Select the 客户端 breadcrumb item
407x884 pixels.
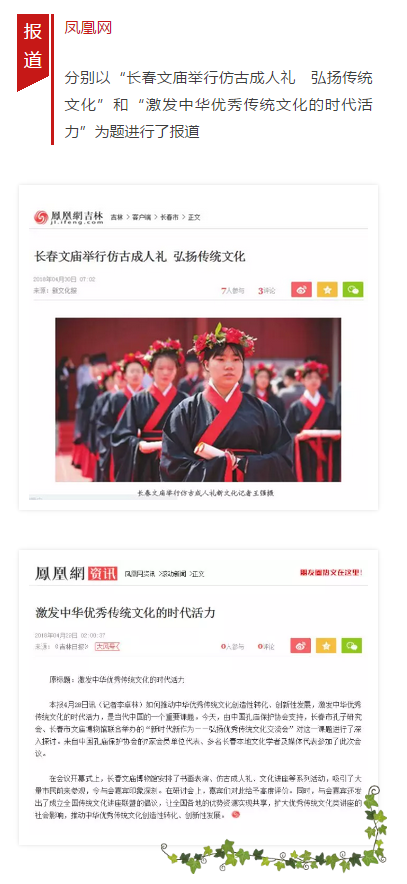[141, 217]
